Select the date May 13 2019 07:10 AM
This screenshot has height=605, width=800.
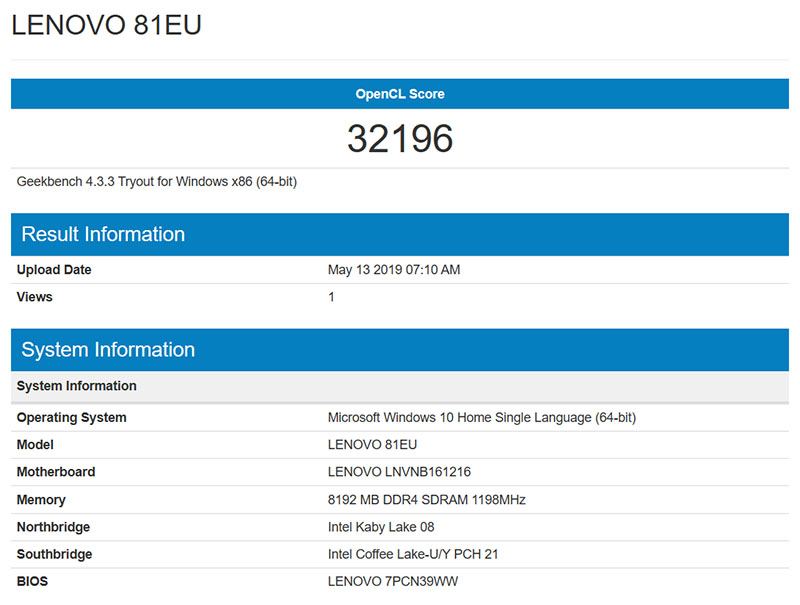(394, 270)
